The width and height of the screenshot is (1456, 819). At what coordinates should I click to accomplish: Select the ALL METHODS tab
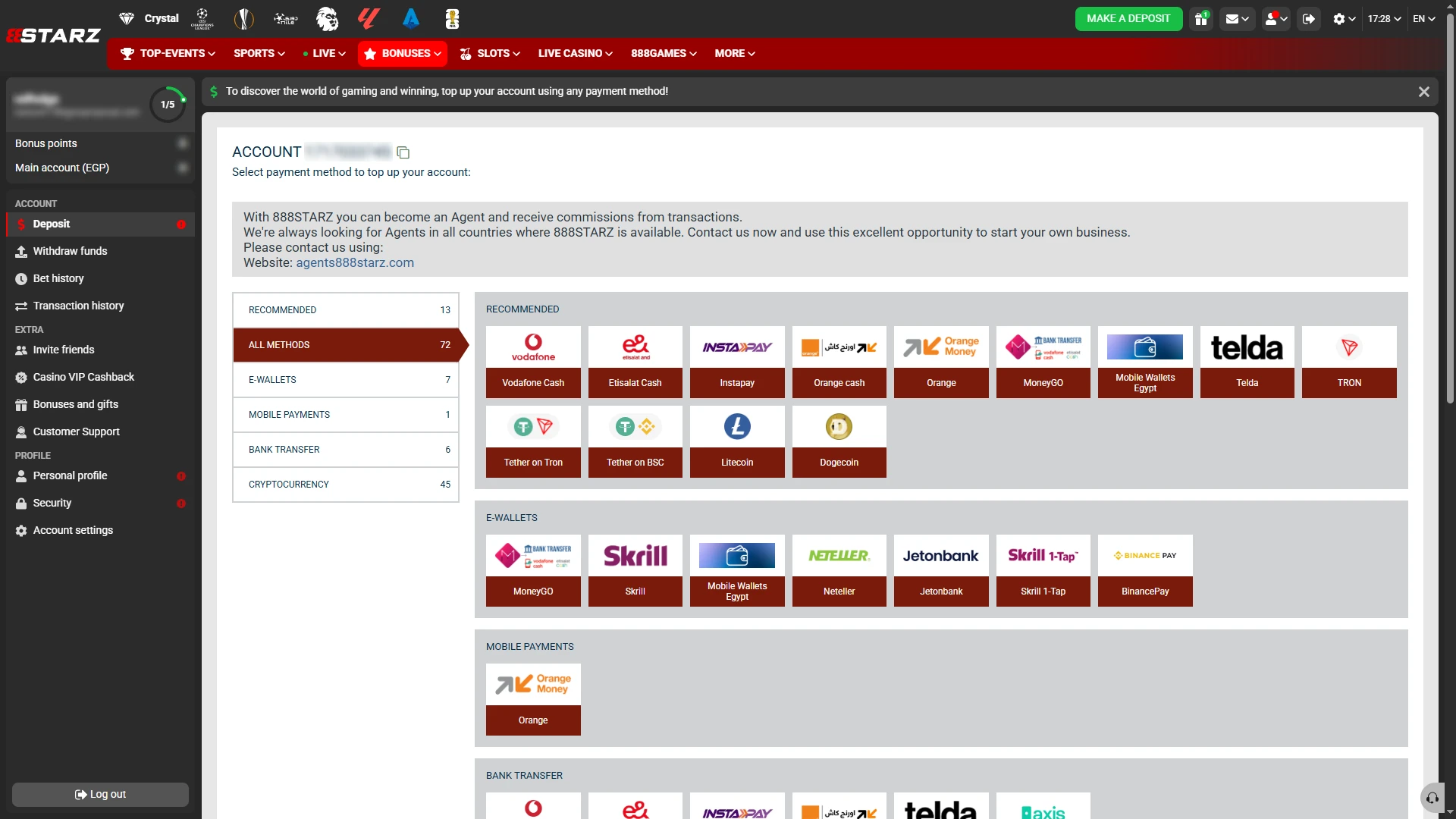click(346, 345)
